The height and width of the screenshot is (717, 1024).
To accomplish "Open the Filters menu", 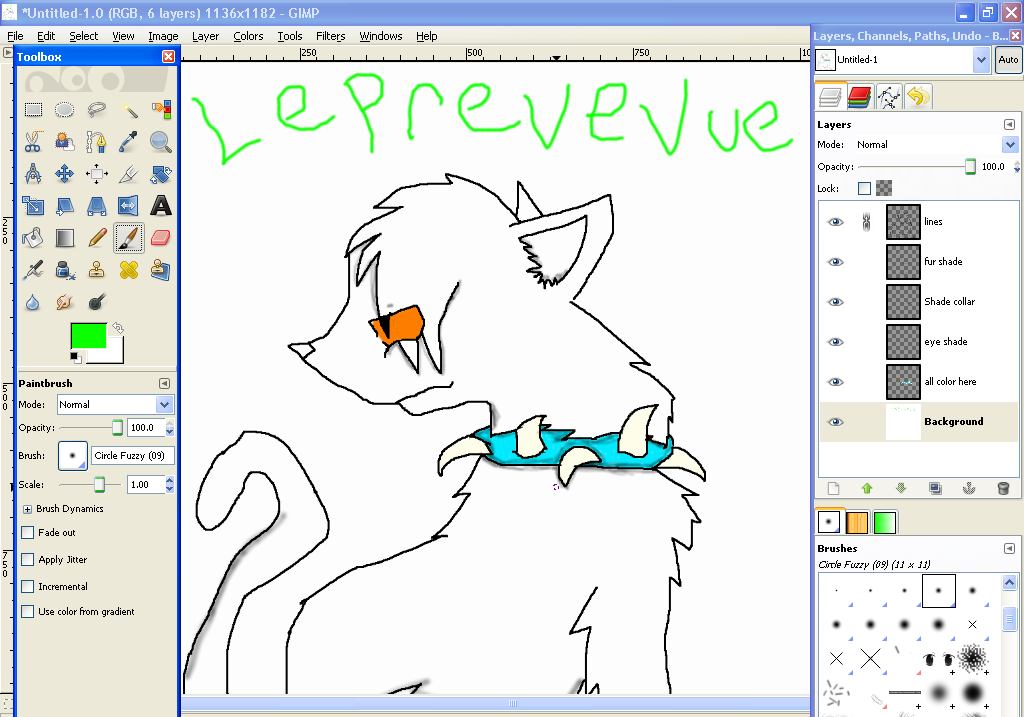I will tap(330, 36).
